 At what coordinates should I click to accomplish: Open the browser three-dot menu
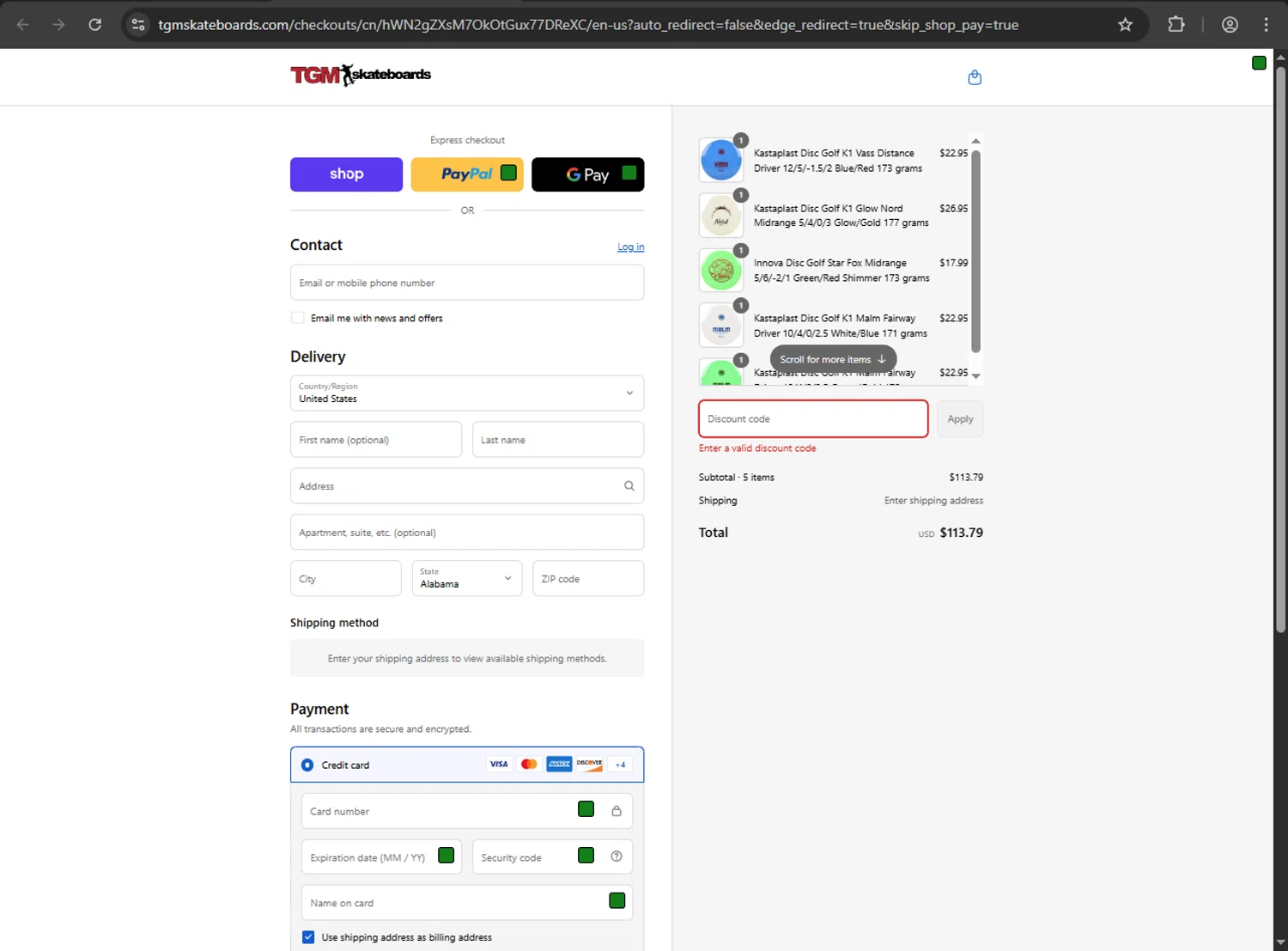[x=1266, y=25]
